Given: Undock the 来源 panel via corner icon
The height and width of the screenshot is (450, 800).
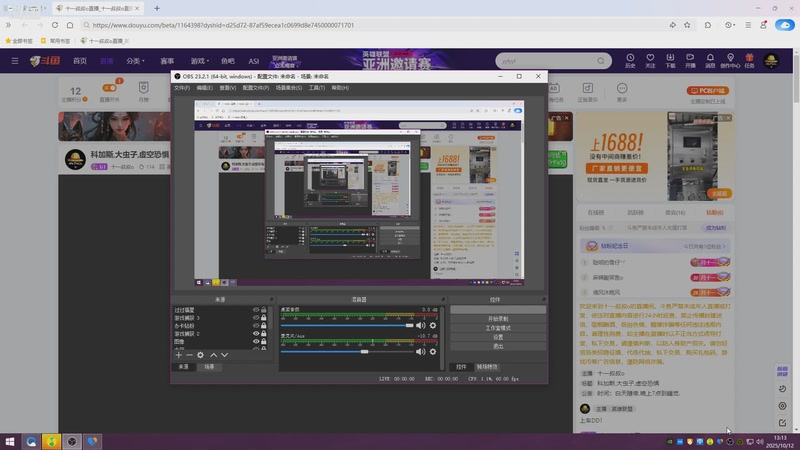Looking at the screenshot, I should [271, 299].
